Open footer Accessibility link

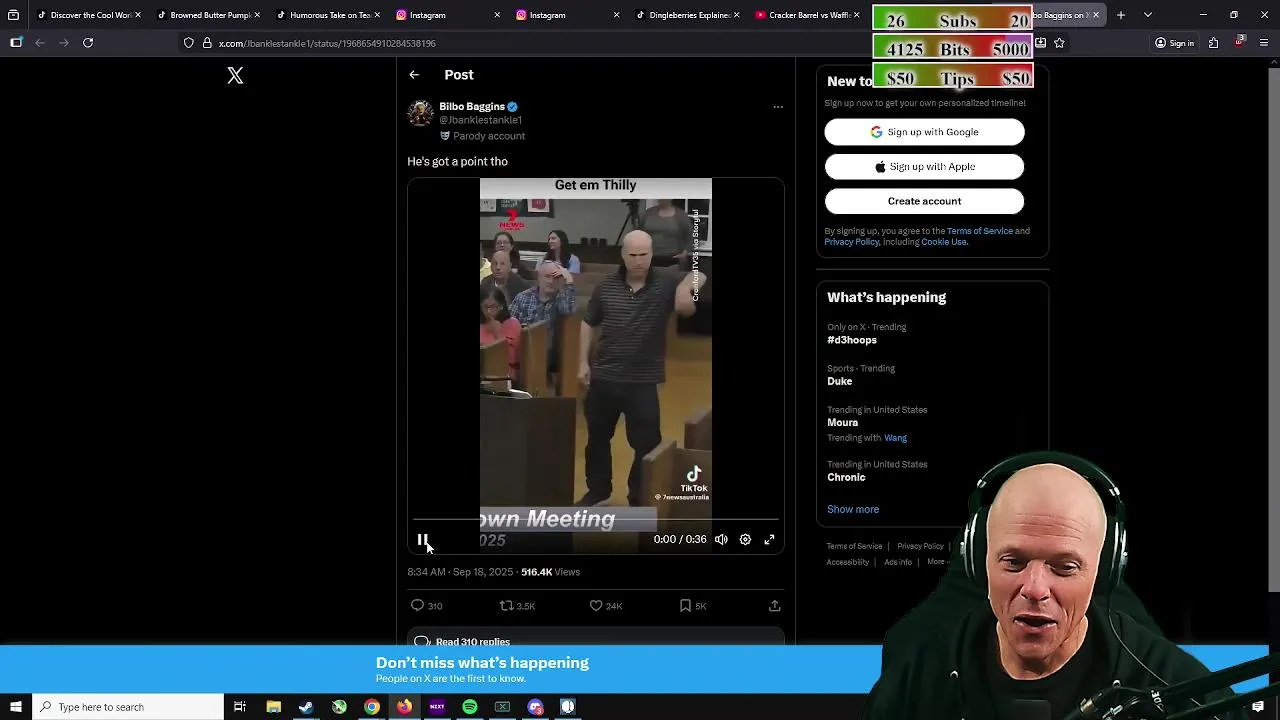coord(847,562)
